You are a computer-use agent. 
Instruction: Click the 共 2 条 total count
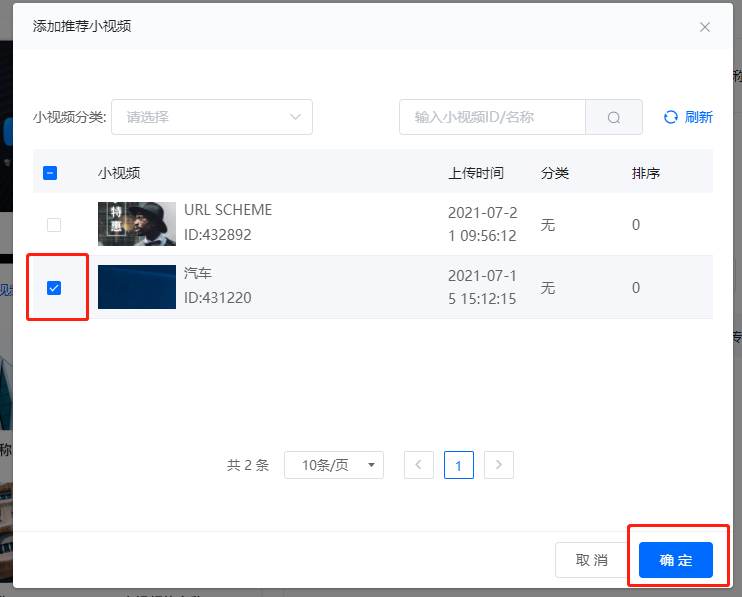tap(248, 465)
